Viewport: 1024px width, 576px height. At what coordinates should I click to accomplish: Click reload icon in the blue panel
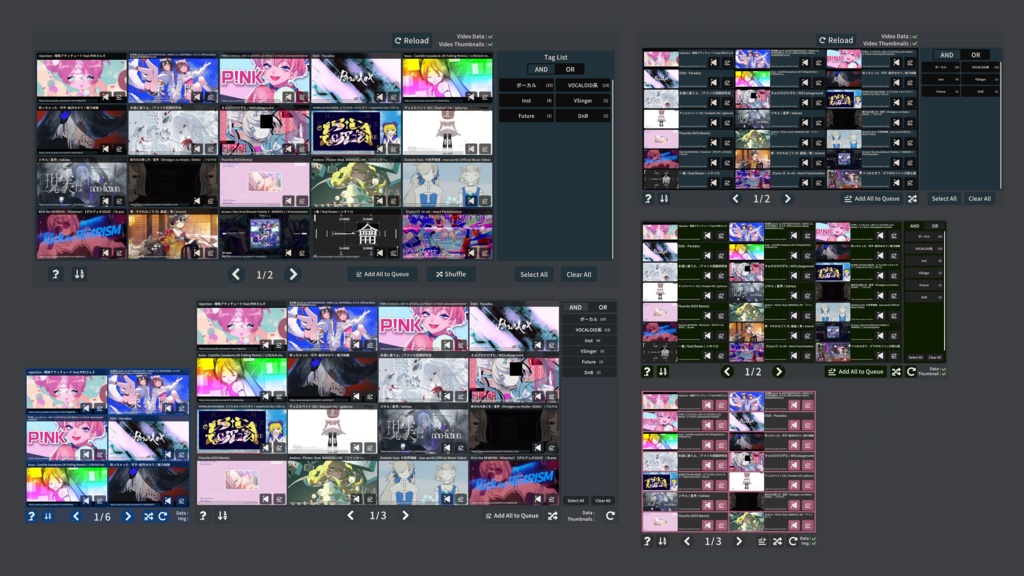coord(163,516)
